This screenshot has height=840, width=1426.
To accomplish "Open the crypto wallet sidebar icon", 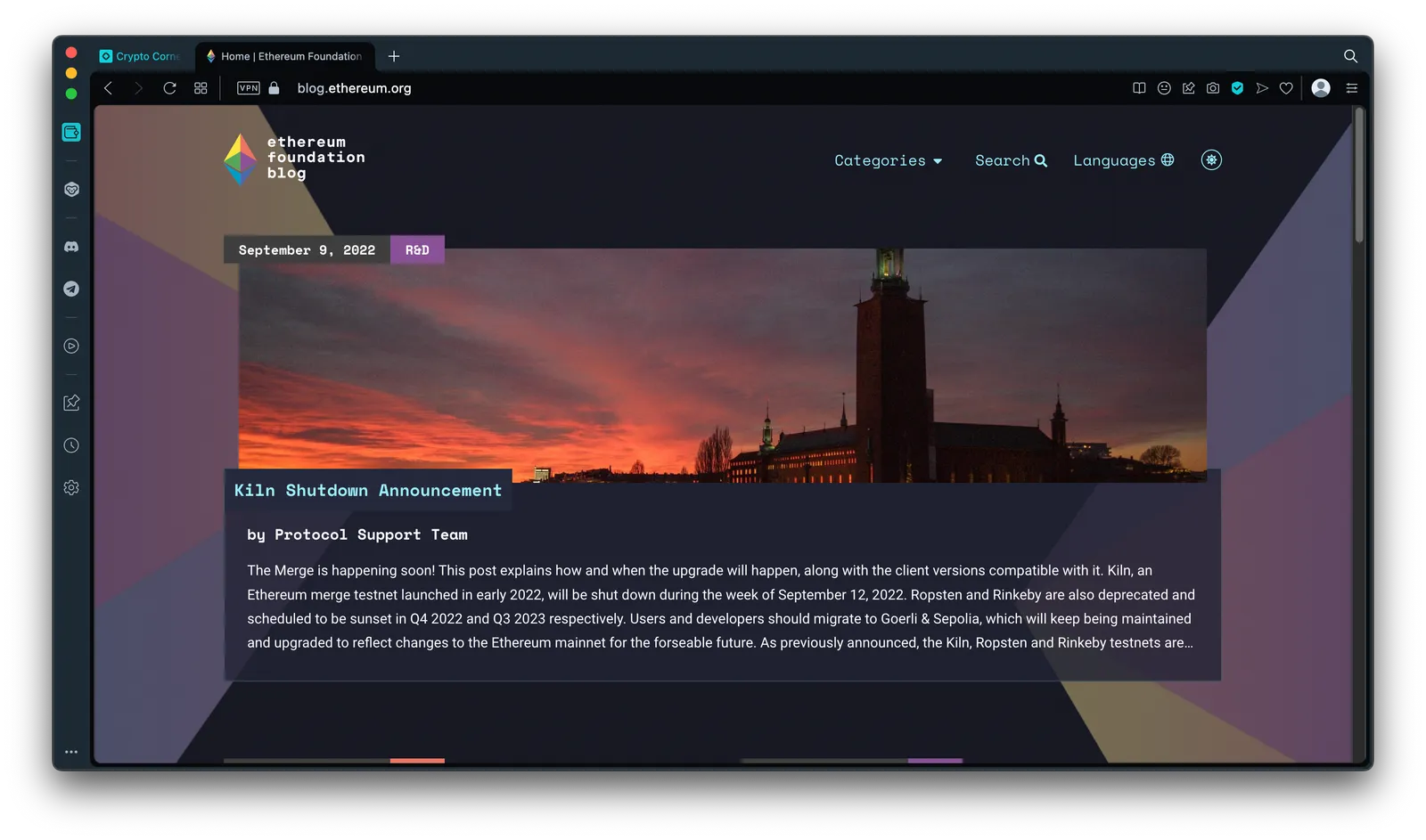I will click(x=71, y=132).
